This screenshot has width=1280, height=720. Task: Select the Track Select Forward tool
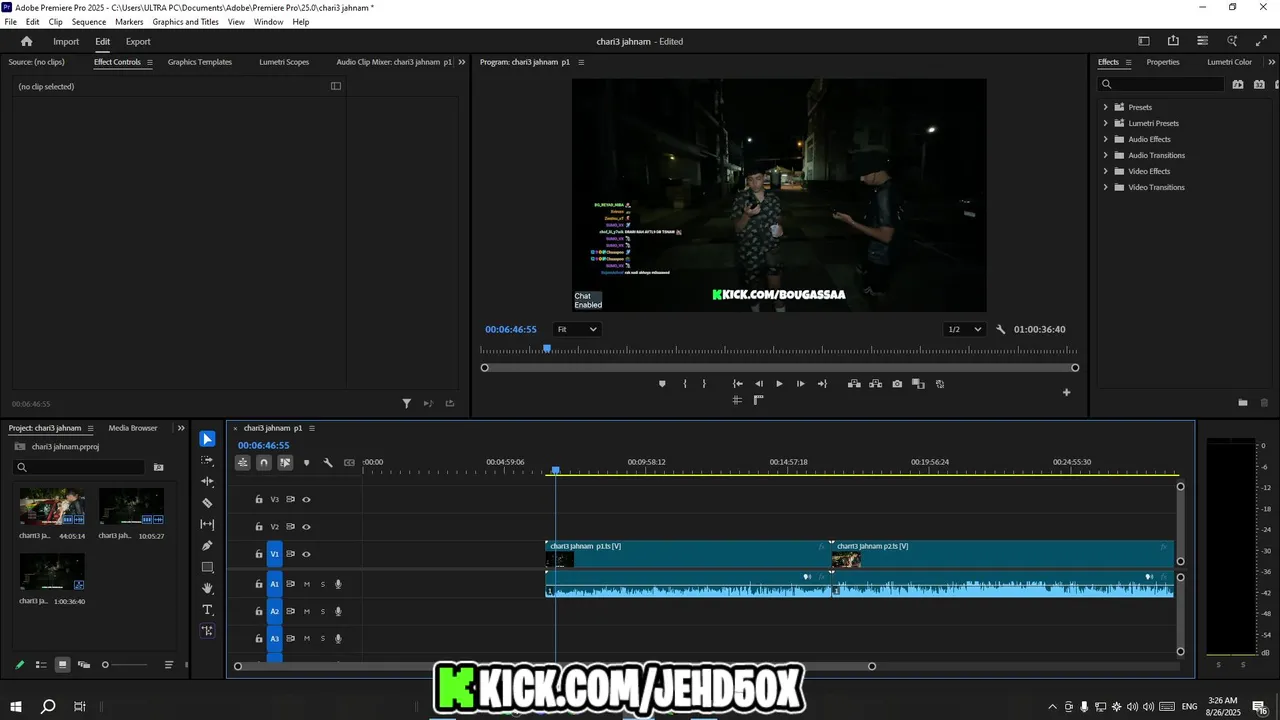[x=207, y=460]
